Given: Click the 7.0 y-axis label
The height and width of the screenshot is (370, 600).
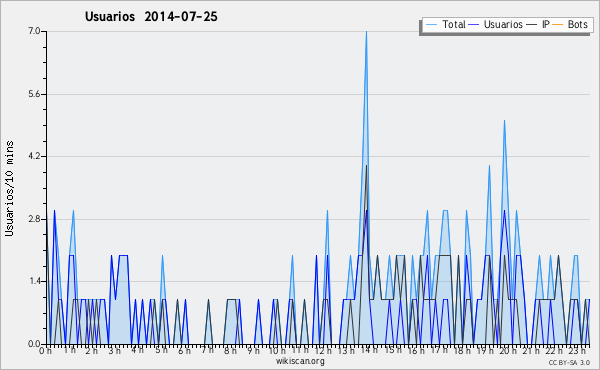Looking at the screenshot, I should coord(34,31).
